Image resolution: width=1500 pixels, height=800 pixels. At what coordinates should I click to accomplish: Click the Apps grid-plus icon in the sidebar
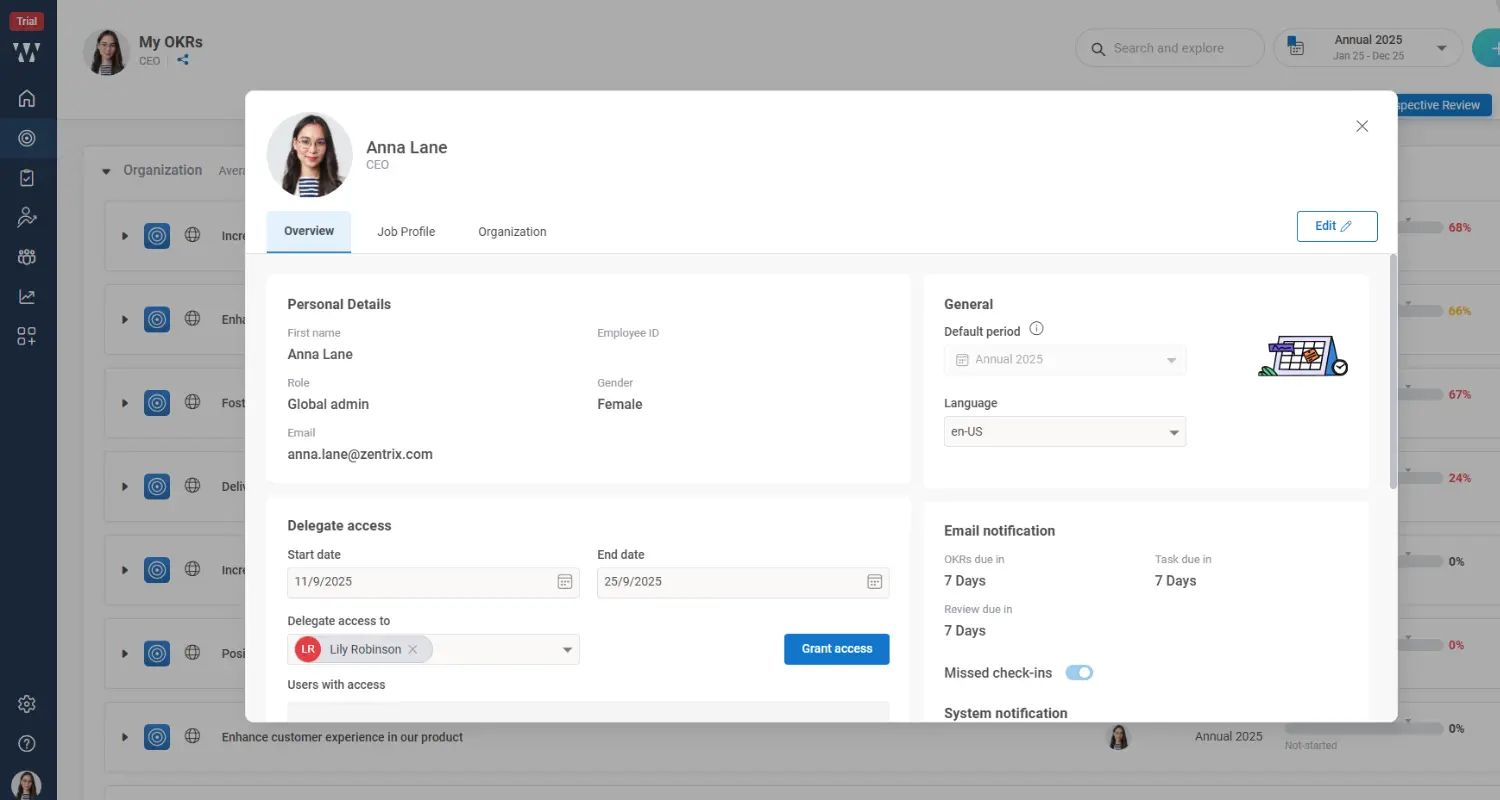pos(27,336)
